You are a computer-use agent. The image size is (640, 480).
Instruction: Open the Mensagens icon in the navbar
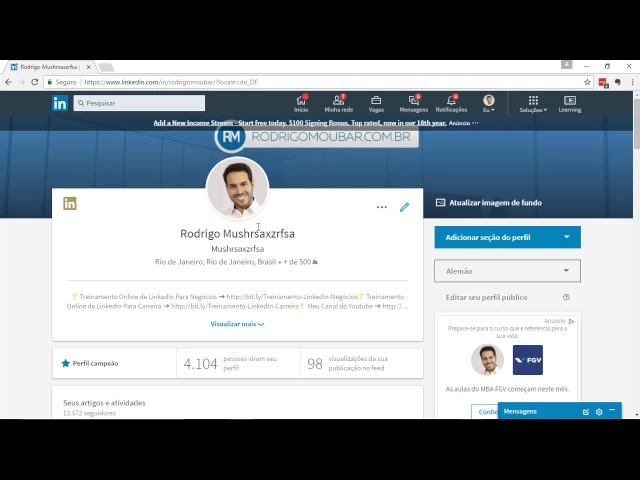click(413, 104)
